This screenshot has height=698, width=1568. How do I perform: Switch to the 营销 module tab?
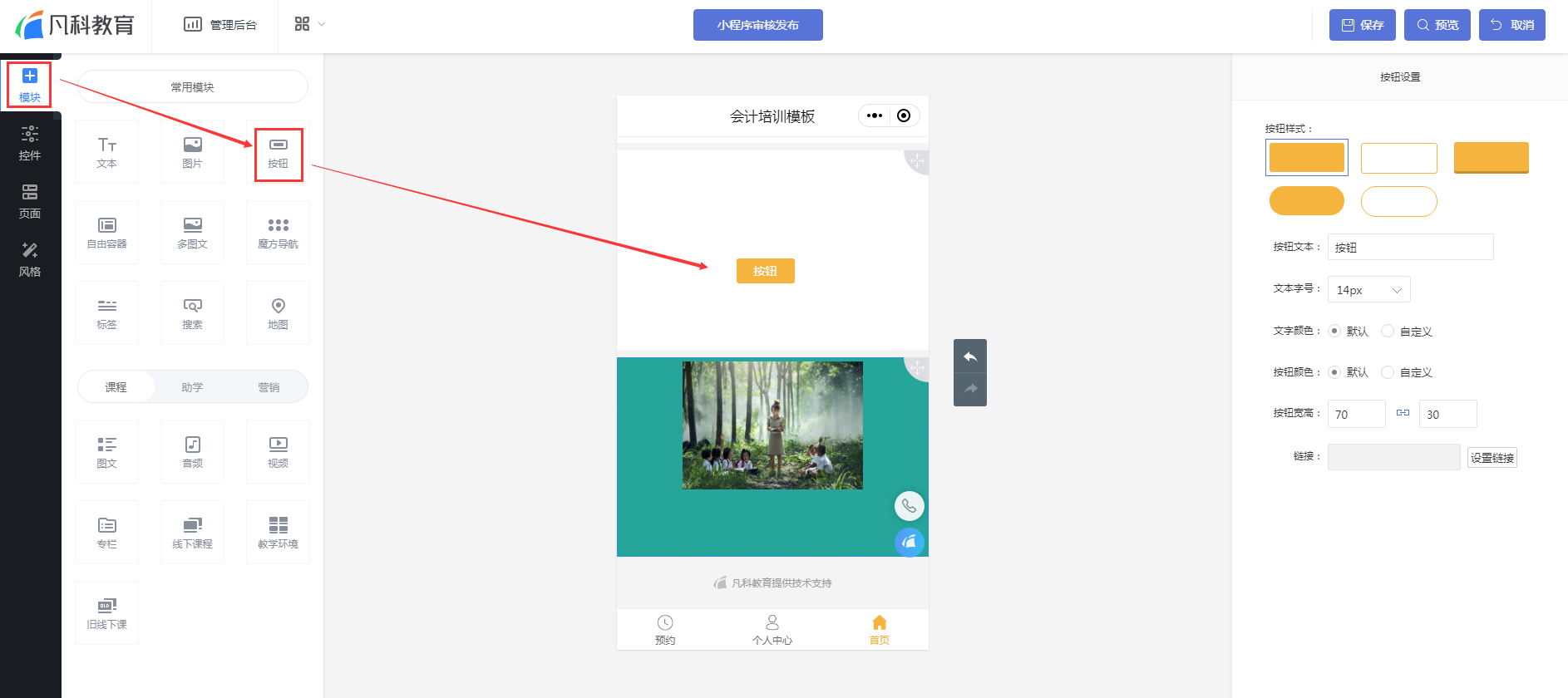click(x=269, y=387)
